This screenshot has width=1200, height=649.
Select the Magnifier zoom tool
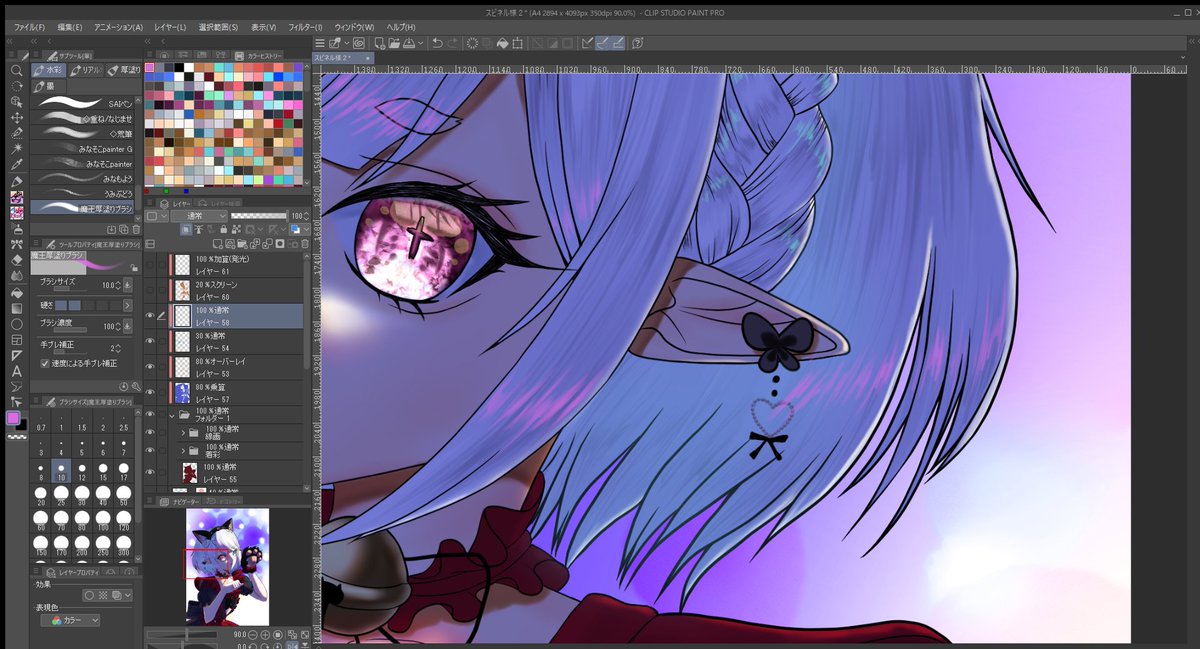[x=16, y=71]
